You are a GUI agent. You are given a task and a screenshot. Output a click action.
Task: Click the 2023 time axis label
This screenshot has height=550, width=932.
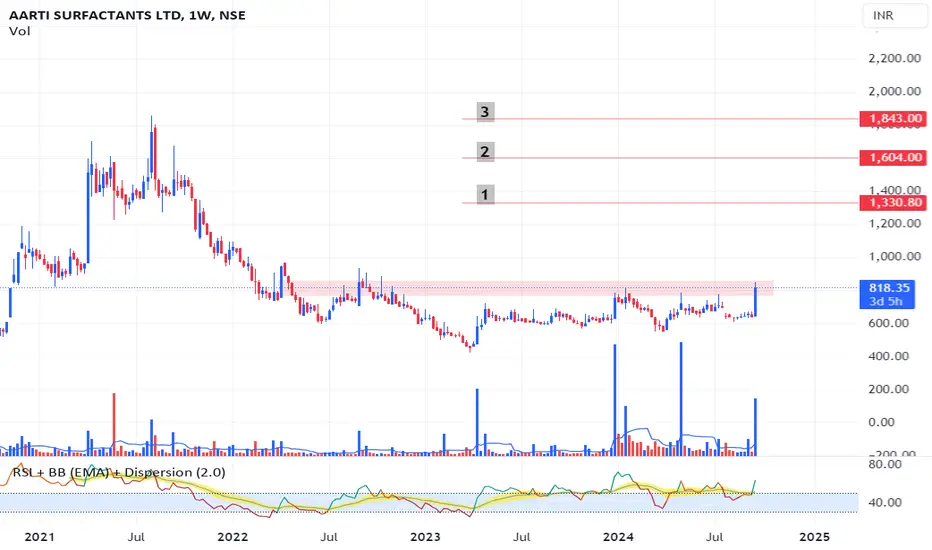click(425, 537)
